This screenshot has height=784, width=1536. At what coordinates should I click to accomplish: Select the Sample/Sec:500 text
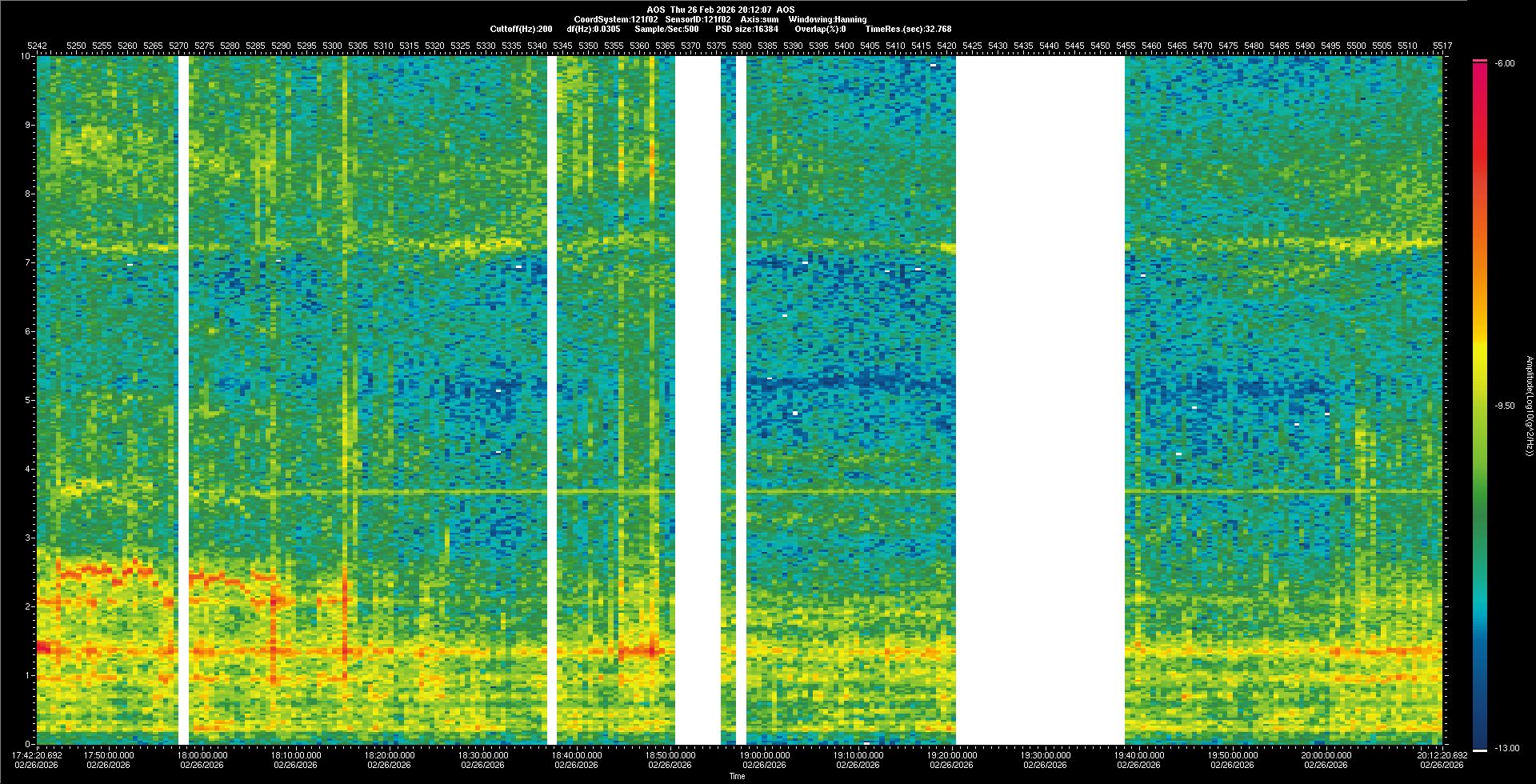click(666, 29)
